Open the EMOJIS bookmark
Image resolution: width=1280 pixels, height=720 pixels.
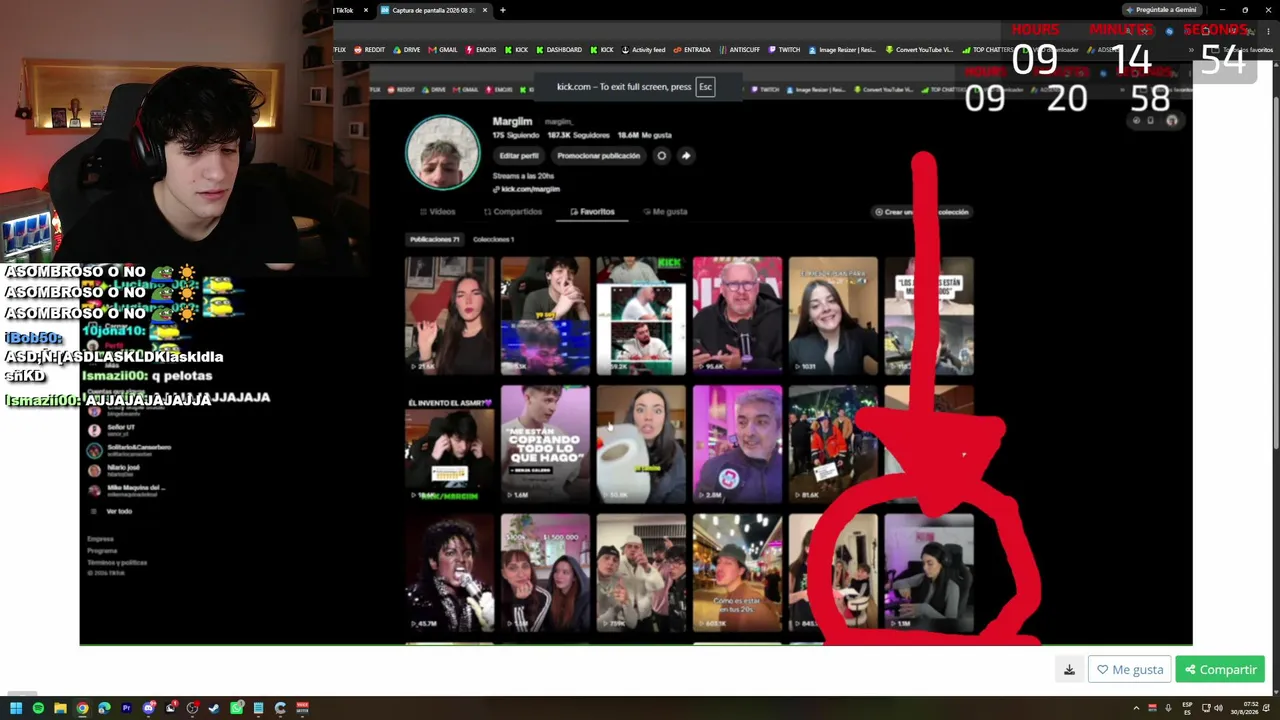coord(481,50)
